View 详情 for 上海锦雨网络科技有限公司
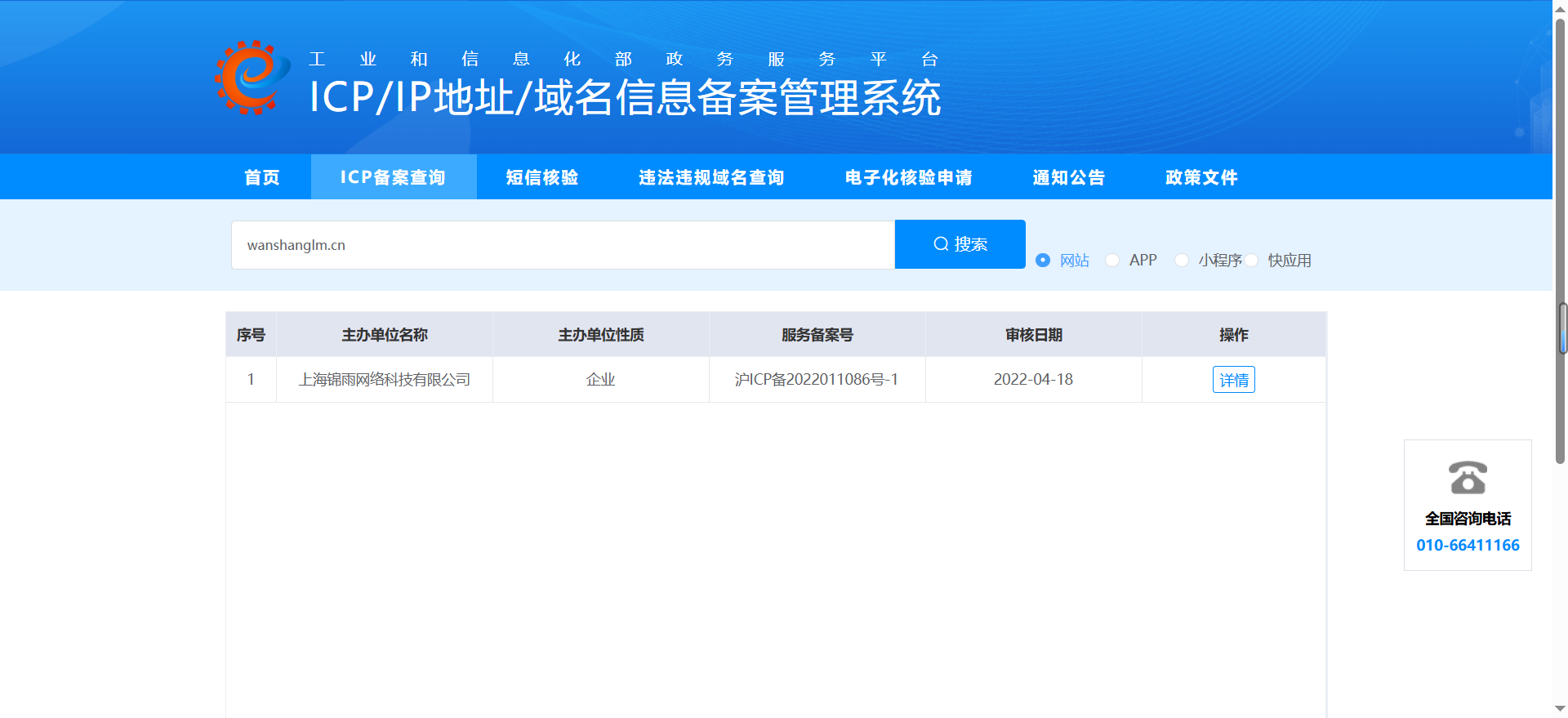This screenshot has height=718, width=1568. pyautogui.click(x=1234, y=380)
